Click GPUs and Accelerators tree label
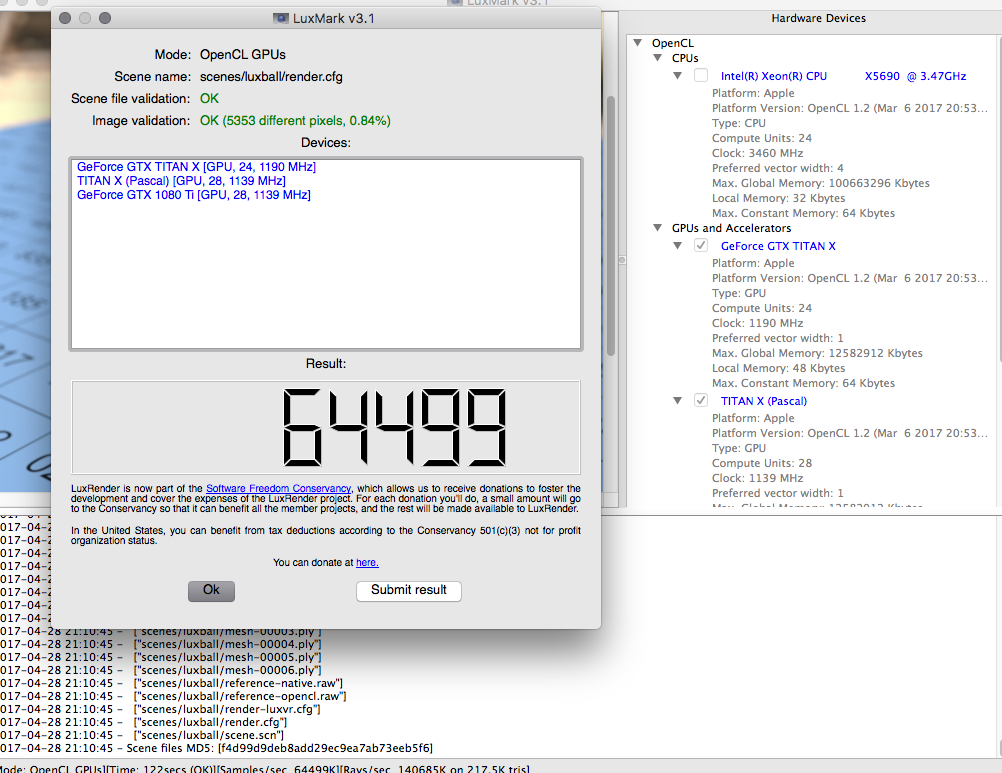Screen dimensions: 1002x773 731,228
